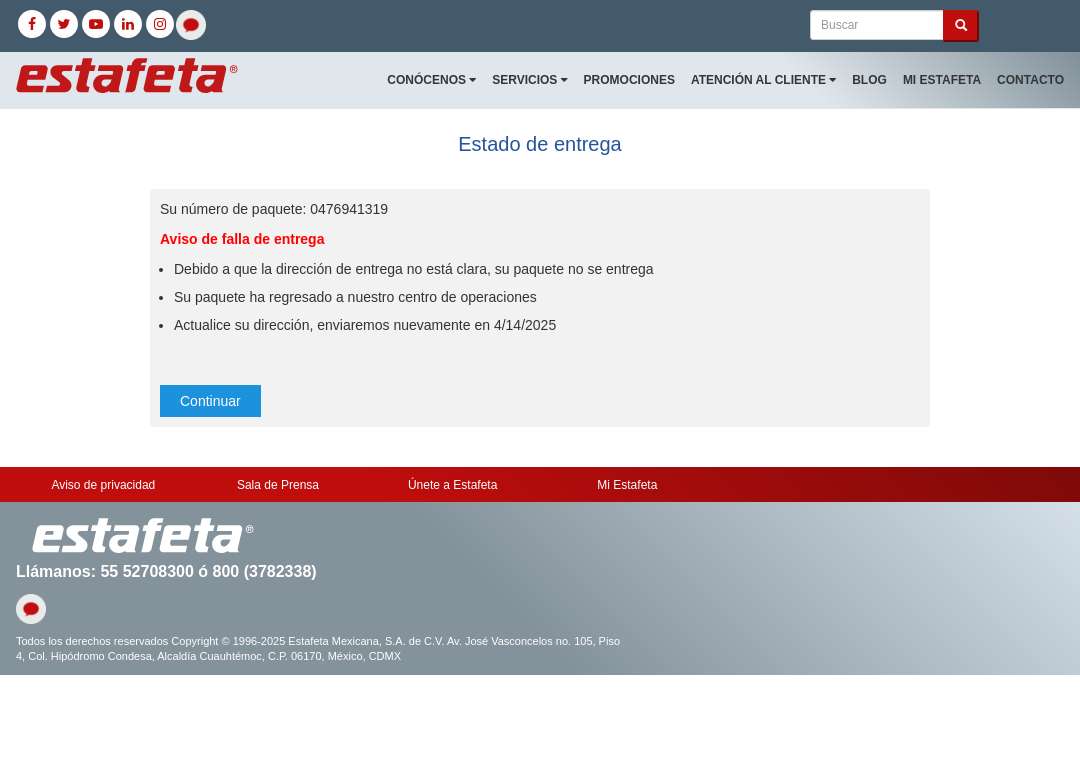Click the red Aviso de falla de entrega heading

pos(242,239)
